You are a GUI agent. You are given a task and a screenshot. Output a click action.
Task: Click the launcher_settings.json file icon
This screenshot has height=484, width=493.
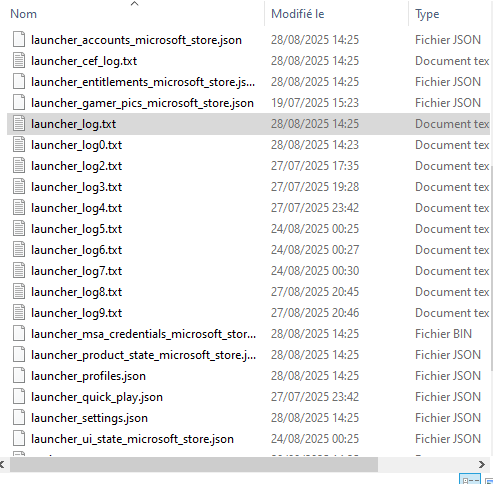[19, 418]
